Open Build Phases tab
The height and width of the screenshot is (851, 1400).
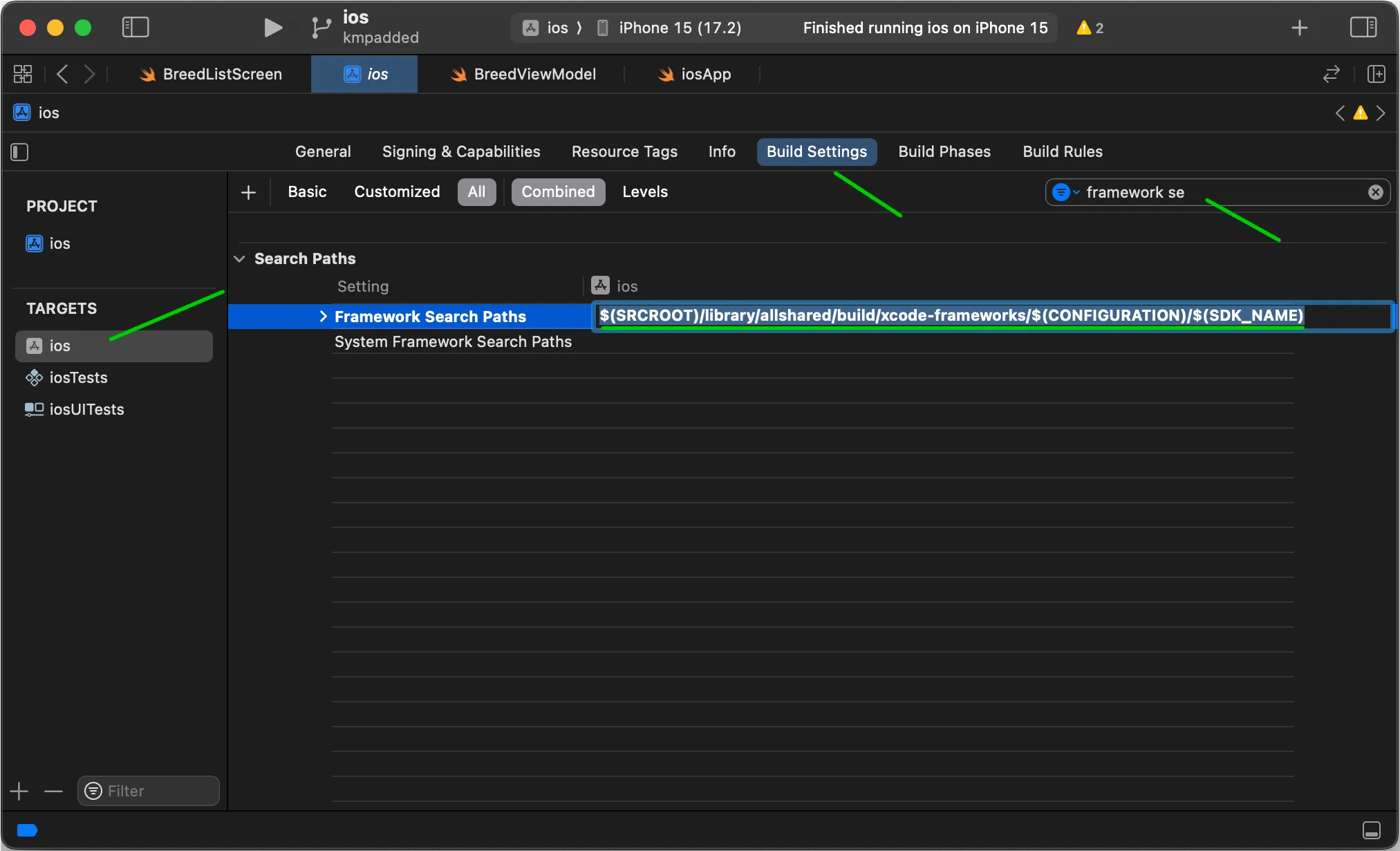point(944,151)
